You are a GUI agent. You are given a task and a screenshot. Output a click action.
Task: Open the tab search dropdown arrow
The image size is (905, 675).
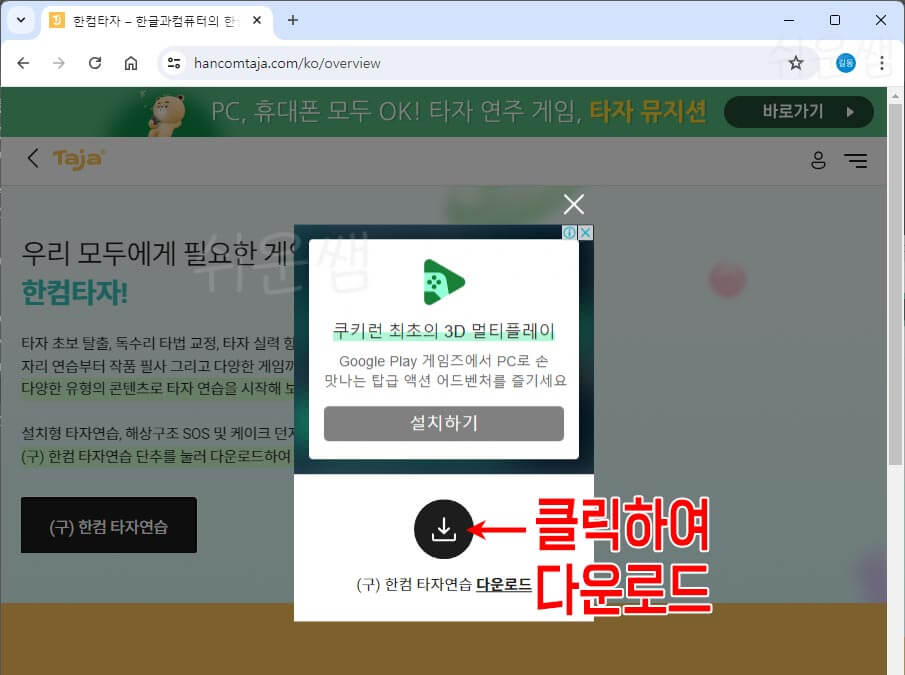point(21,20)
